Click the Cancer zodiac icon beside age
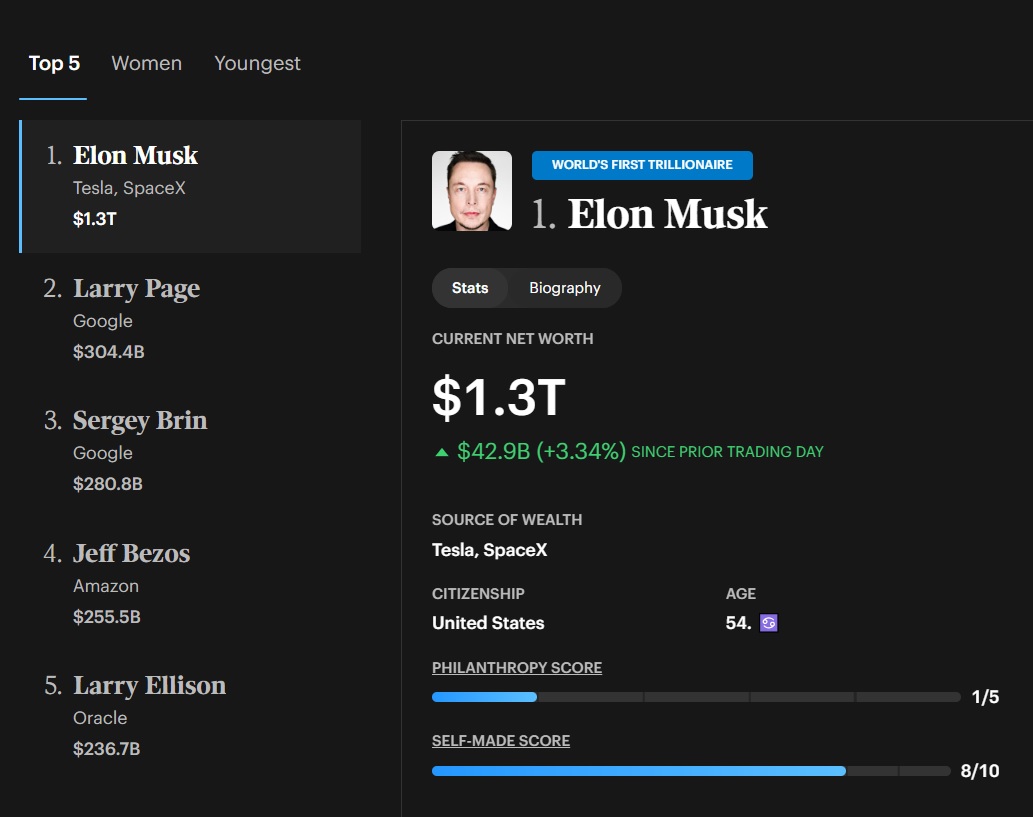Image resolution: width=1033 pixels, height=817 pixels. point(769,623)
